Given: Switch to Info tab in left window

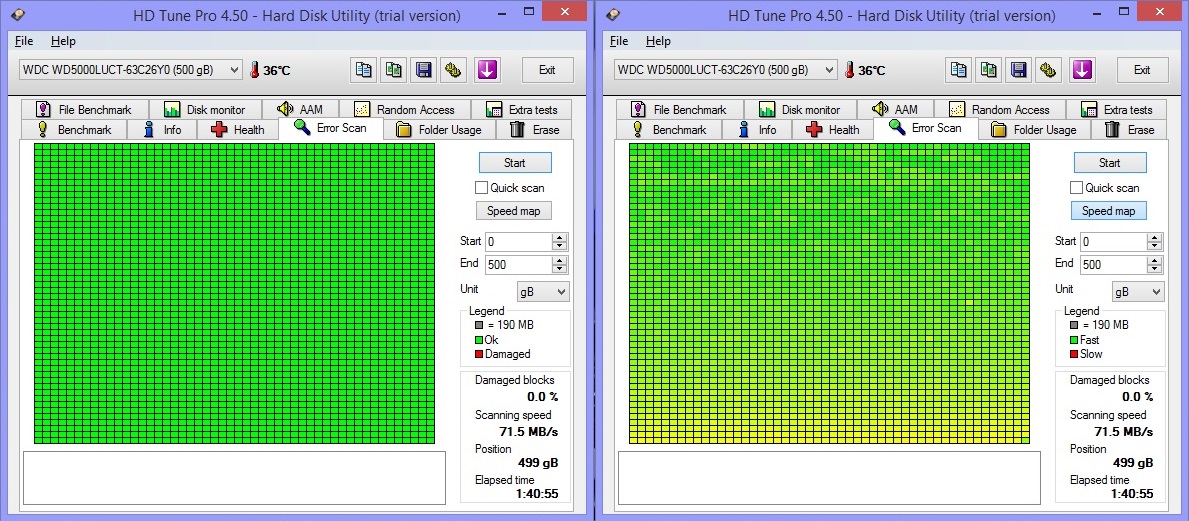Looking at the screenshot, I should coord(162,130).
